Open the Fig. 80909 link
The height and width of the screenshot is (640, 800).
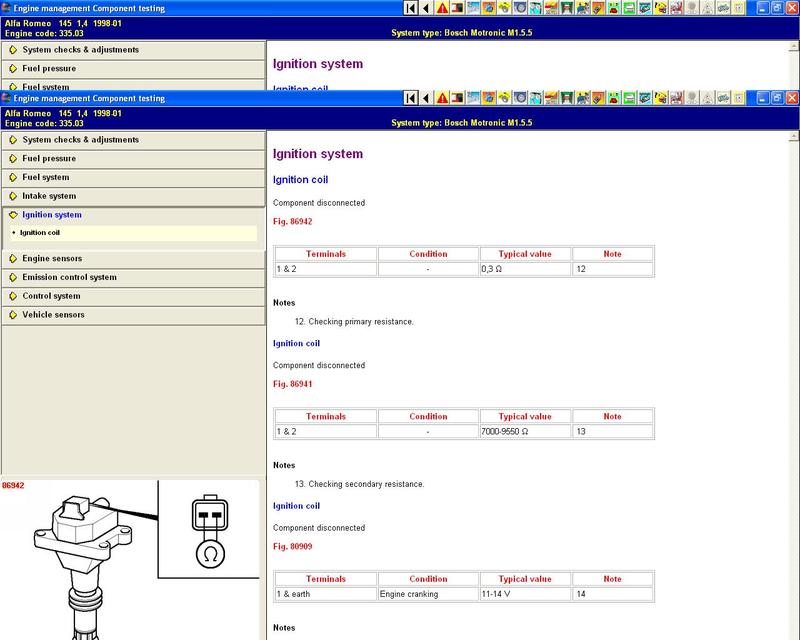click(292, 546)
